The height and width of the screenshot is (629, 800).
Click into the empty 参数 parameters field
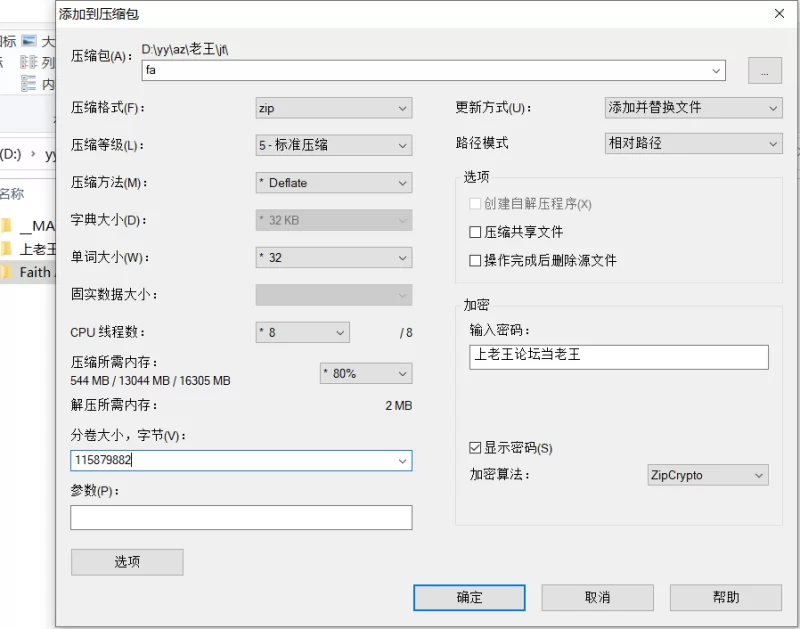pyautogui.click(x=241, y=517)
